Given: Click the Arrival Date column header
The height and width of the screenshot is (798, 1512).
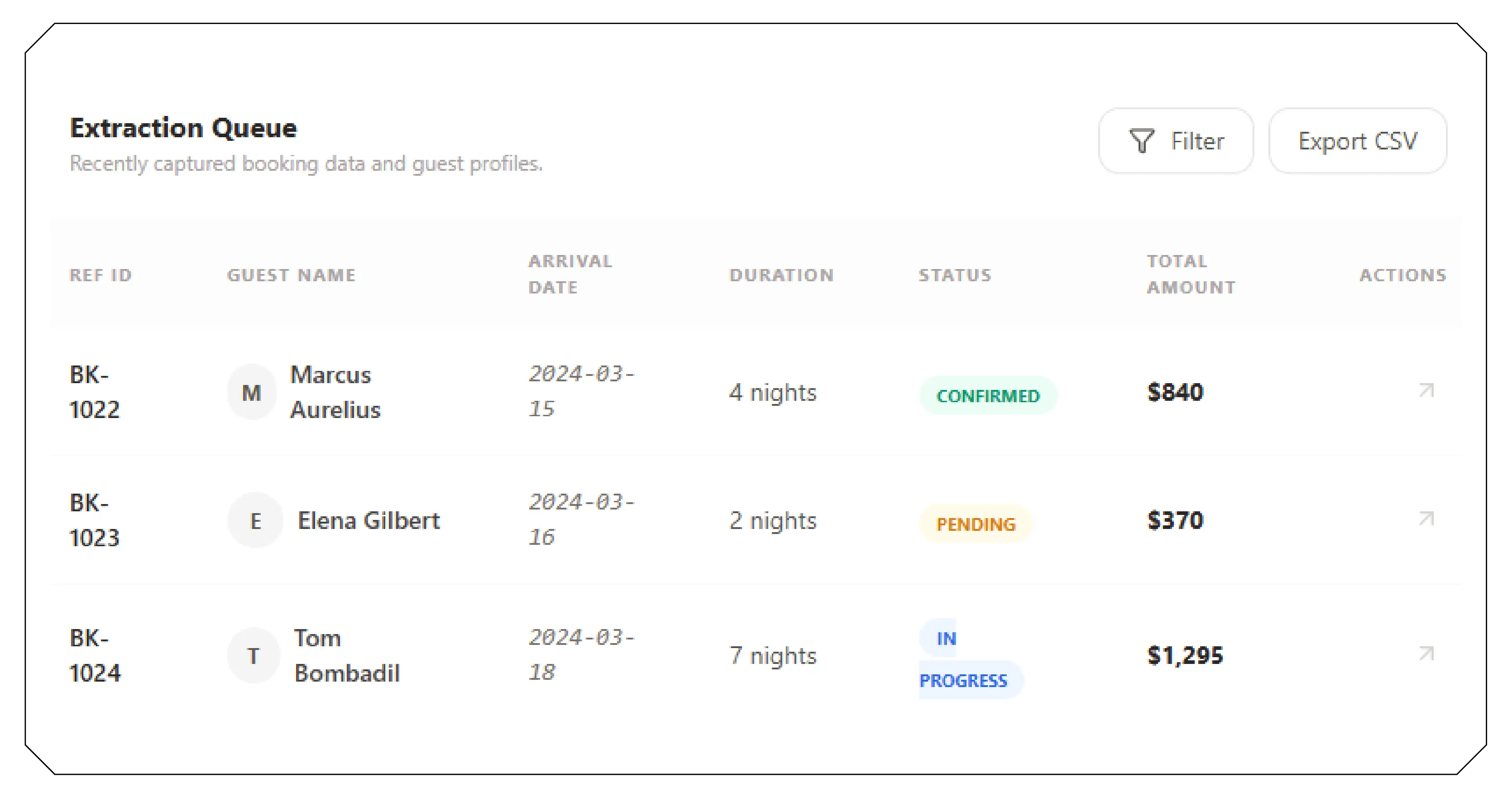Looking at the screenshot, I should (569, 274).
